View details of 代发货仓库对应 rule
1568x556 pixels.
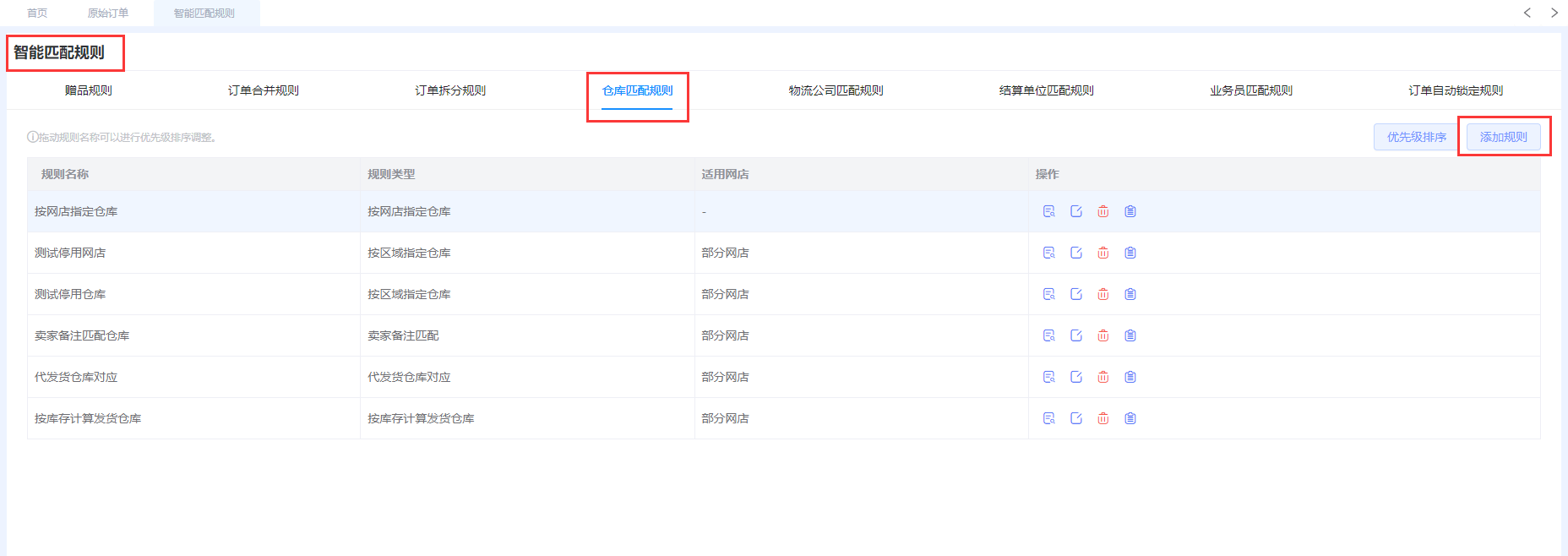[x=1049, y=377]
